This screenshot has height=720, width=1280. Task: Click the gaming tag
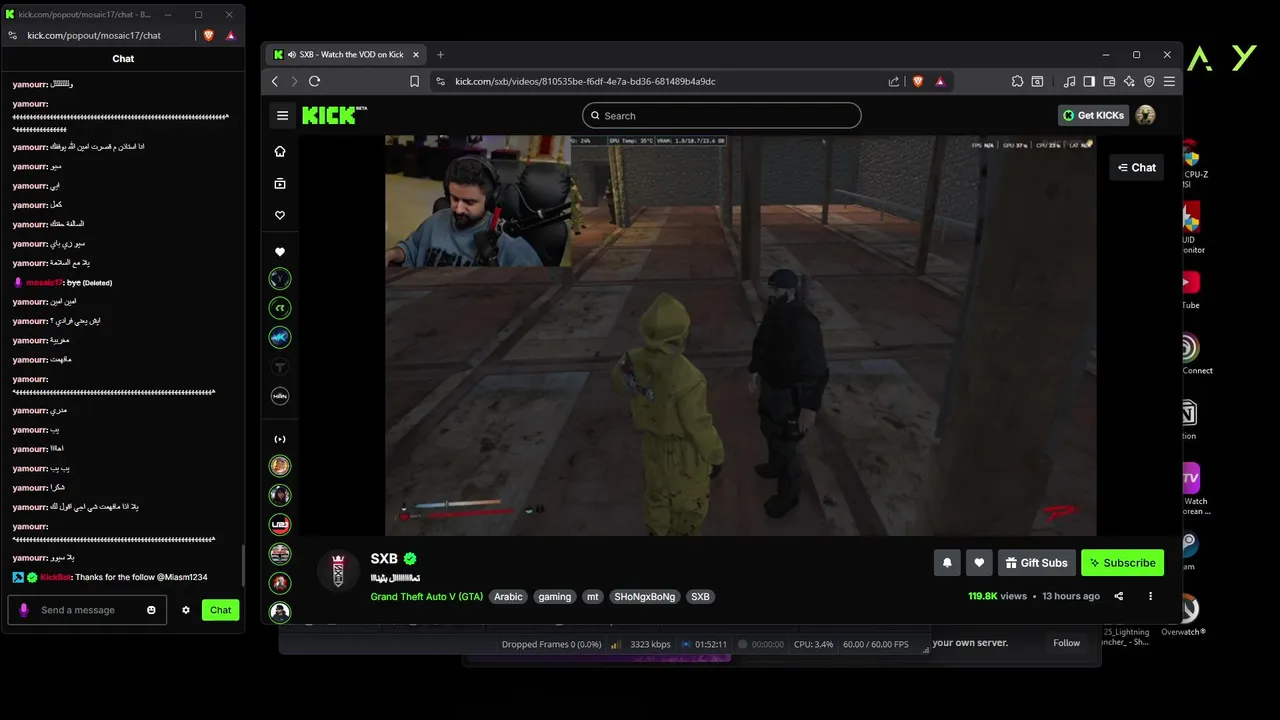554,597
